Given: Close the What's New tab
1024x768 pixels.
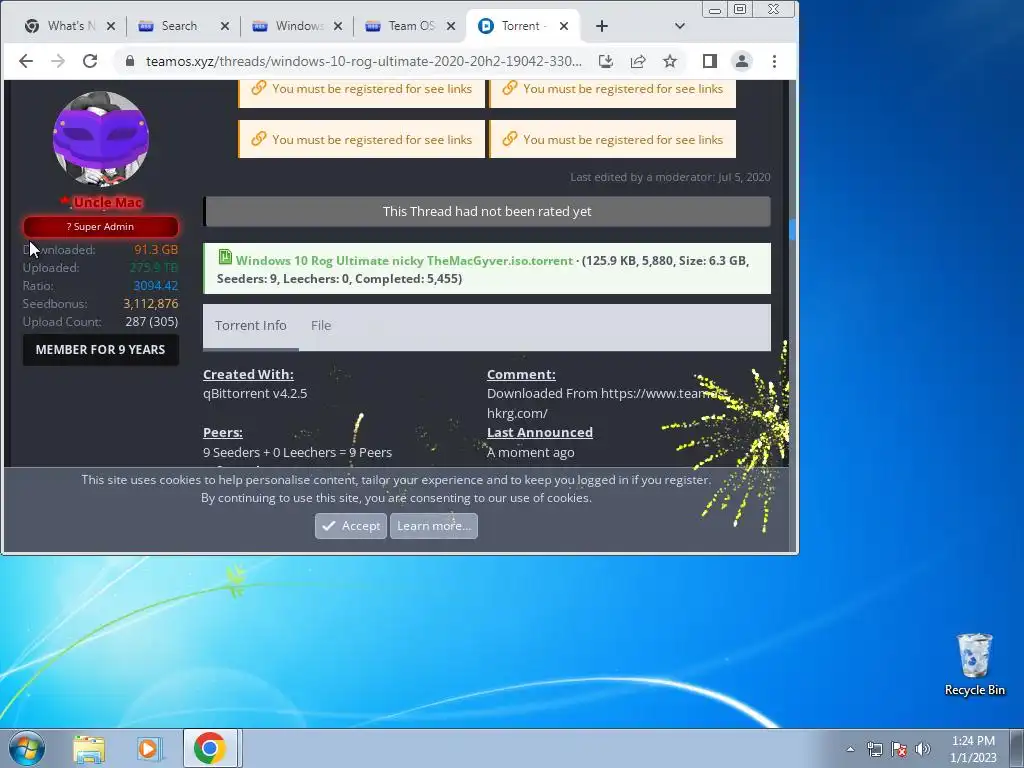Looking at the screenshot, I should coord(111,26).
